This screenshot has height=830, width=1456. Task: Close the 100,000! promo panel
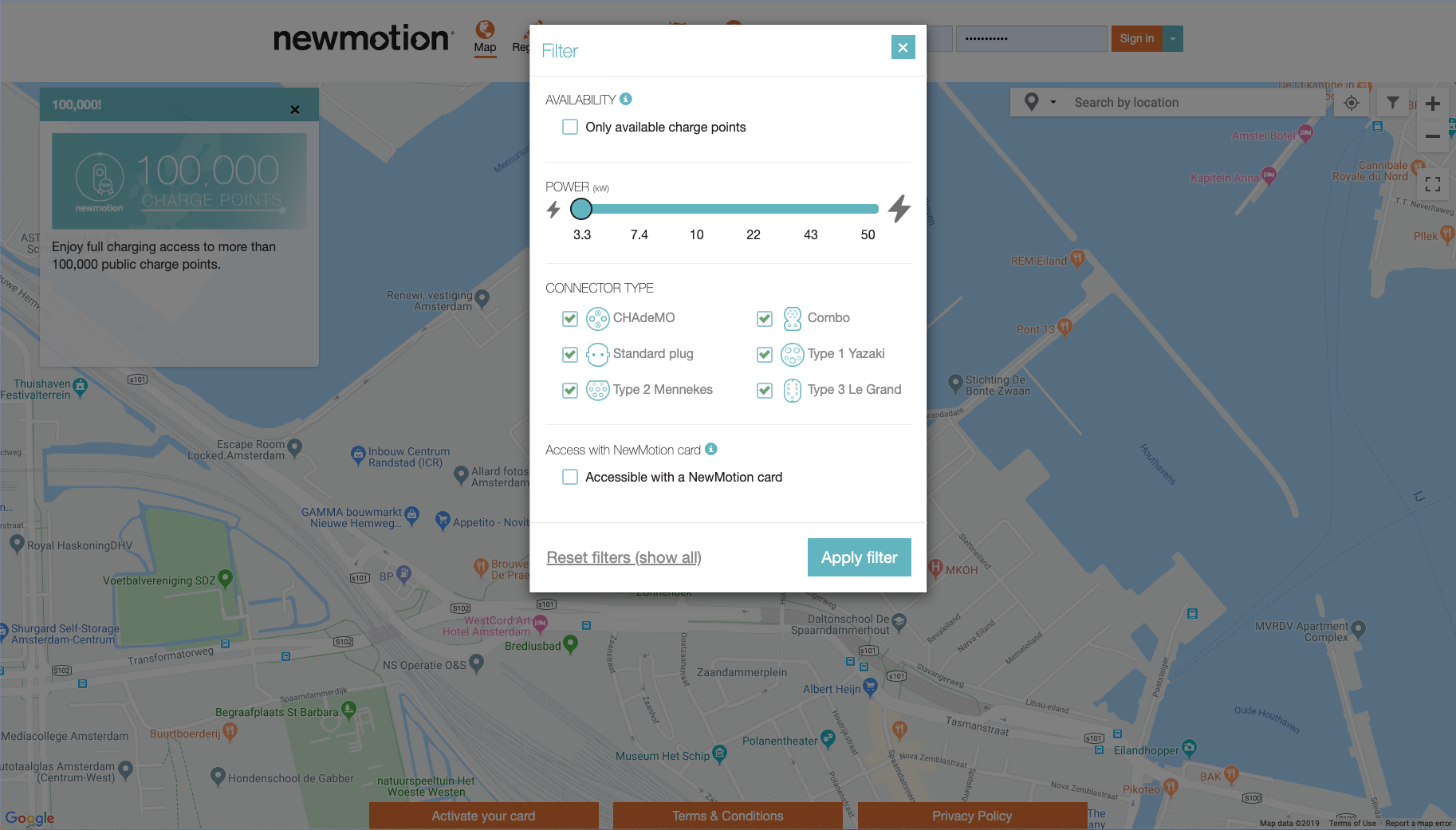[x=295, y=110]
